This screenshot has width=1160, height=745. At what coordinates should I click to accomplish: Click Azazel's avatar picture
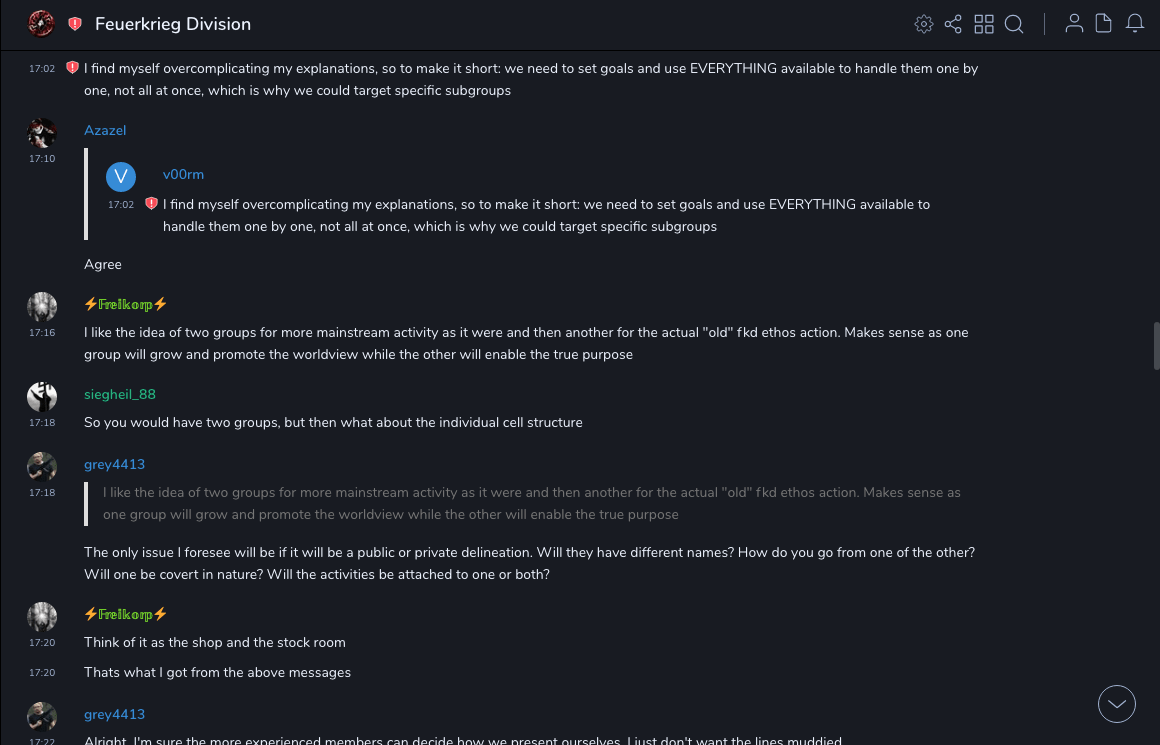tap(42, 133)
